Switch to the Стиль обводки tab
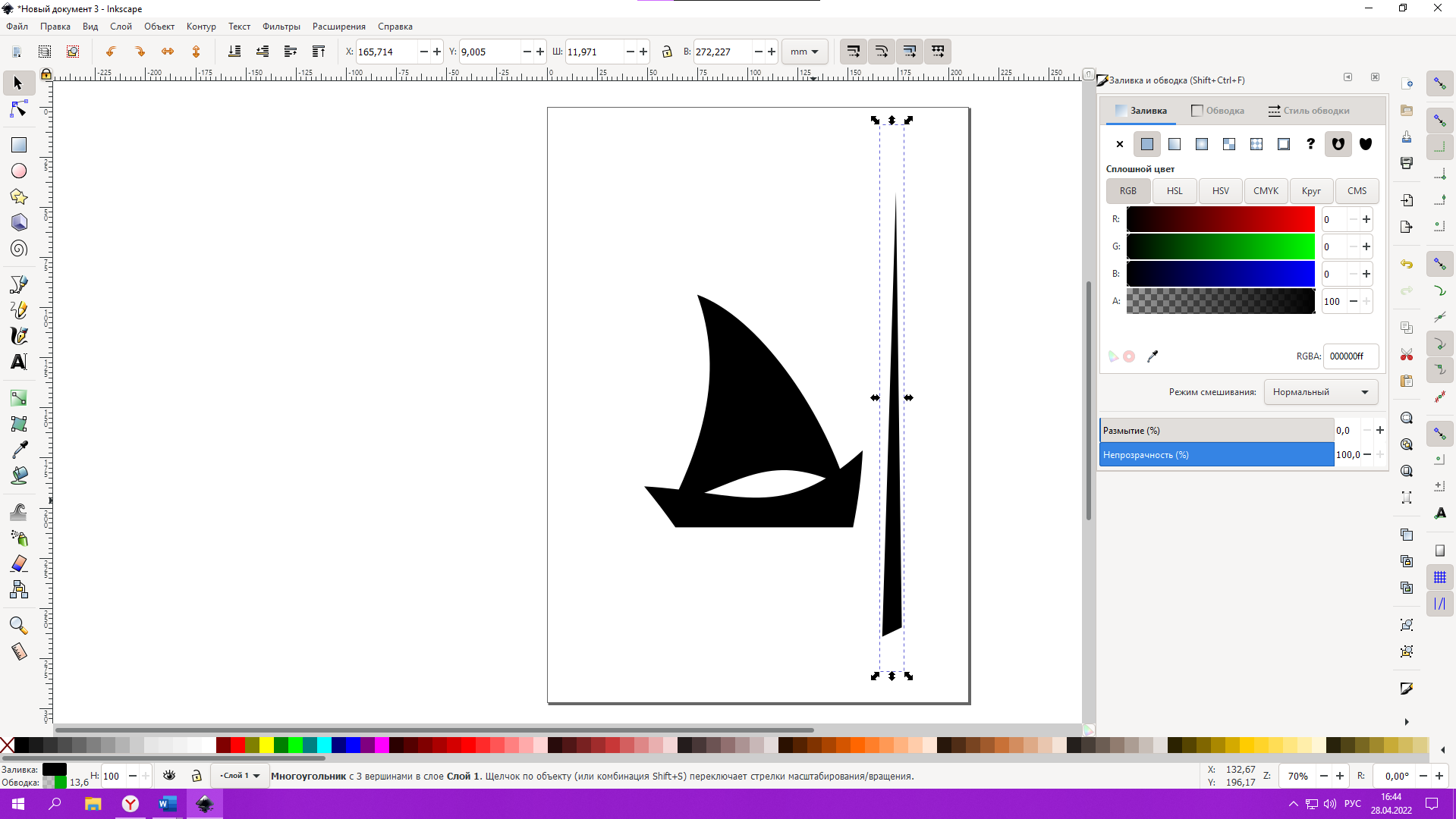Viewport: 1456px width, 819px height. (1309, 111)
